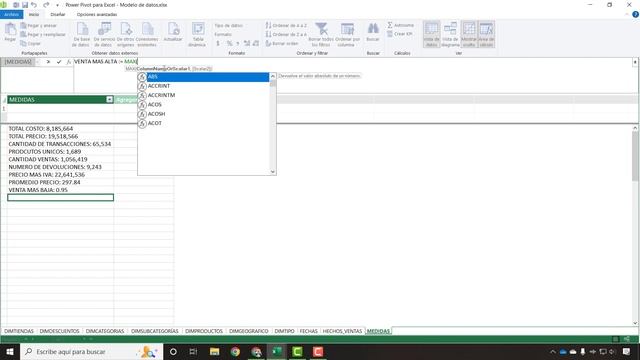Select ACOT from the autocomplete list
Screen dimensions: 640x360
pos(203,123)
